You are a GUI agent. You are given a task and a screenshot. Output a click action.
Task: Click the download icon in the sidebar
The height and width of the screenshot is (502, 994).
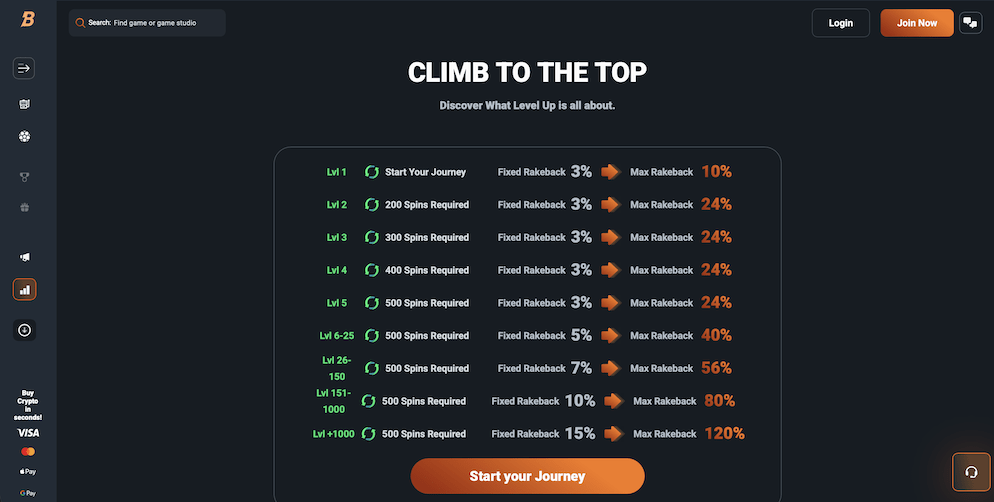(x=25, y=329)
